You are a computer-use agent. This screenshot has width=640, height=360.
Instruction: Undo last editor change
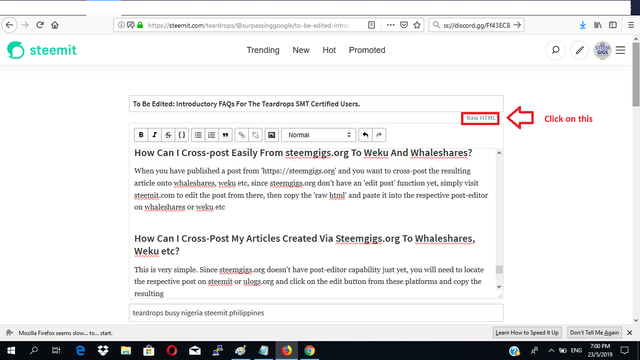[x=365, y=135]
